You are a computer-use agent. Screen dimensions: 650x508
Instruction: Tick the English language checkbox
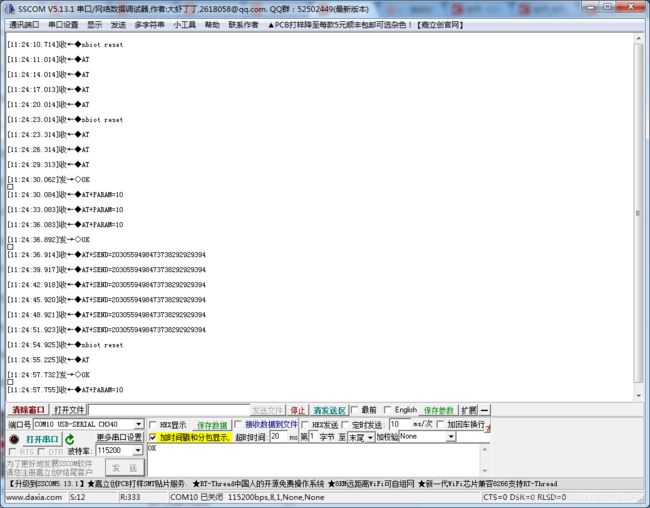[387, 410]
